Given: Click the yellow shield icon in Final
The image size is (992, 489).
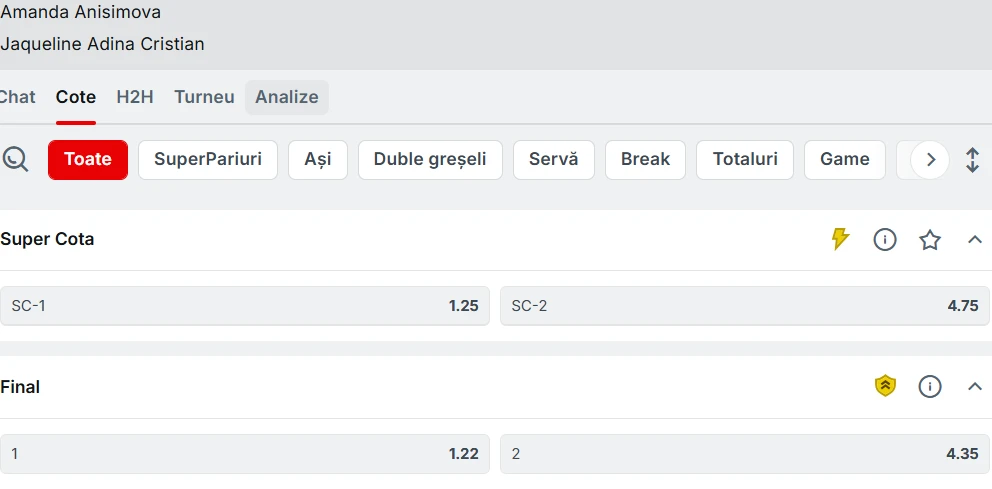Looking at the screenshot, I should coord(885,387).
